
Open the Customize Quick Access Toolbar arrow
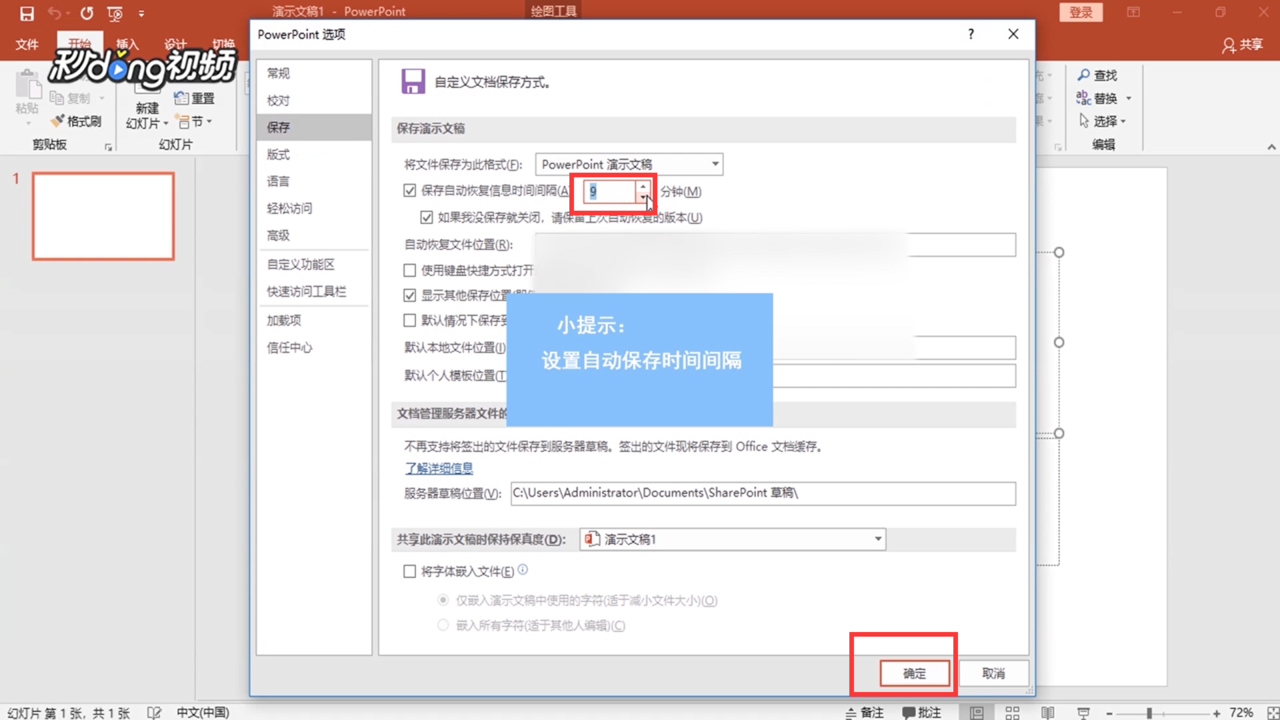tap(141, 14)
